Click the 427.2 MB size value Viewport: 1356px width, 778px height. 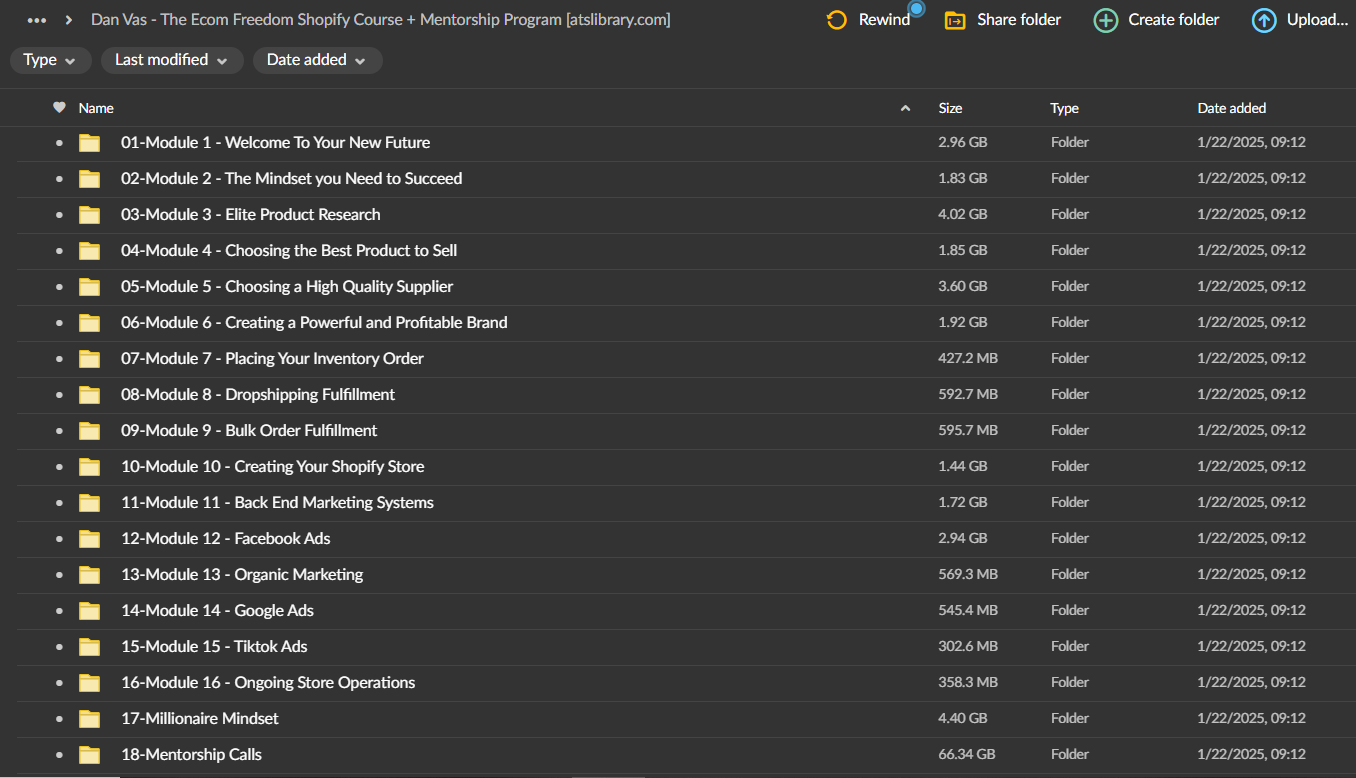click(967, 359)
